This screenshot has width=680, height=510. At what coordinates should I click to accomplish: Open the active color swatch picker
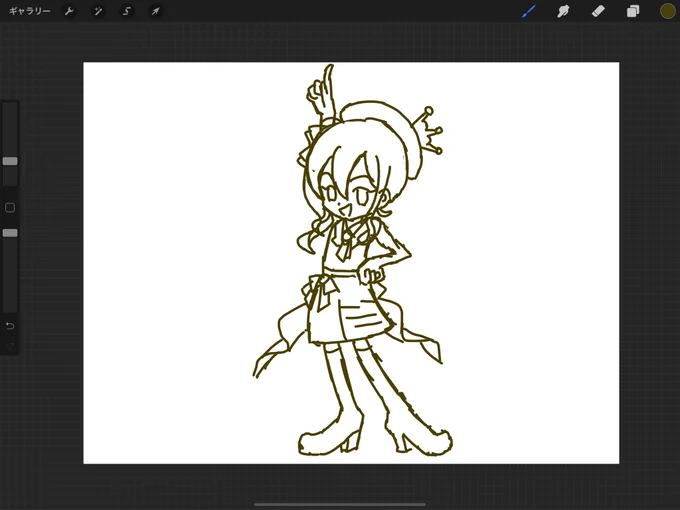pos(667,11)
